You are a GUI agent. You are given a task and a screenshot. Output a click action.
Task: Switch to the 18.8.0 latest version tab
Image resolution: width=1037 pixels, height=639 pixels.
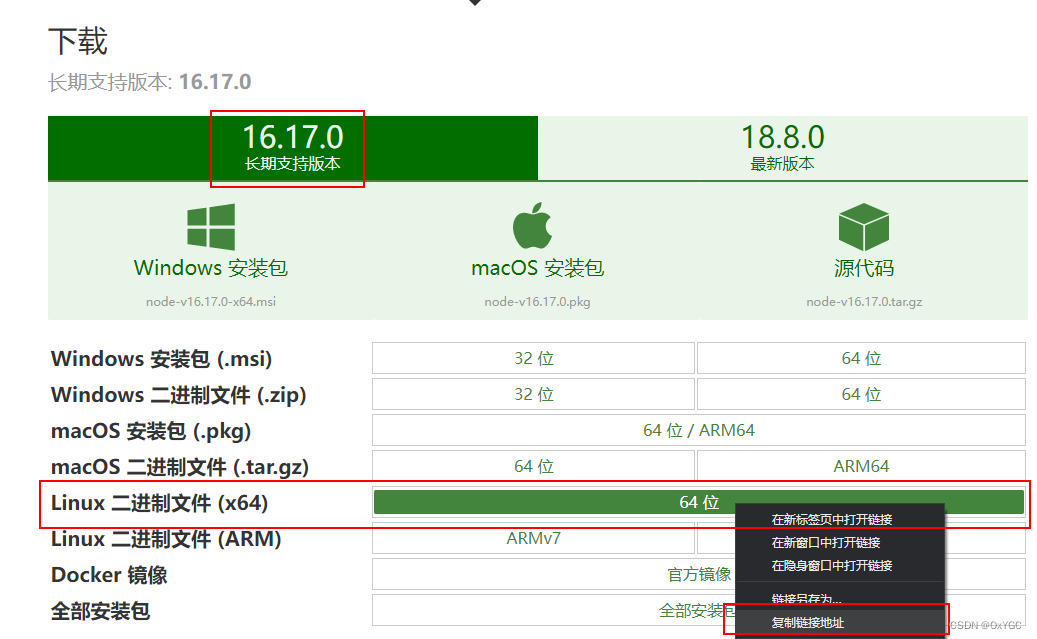(783, 148)
